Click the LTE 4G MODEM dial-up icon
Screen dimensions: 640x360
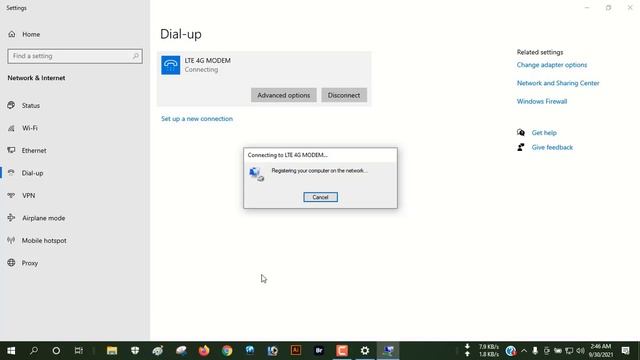click(x=171, y=65)
